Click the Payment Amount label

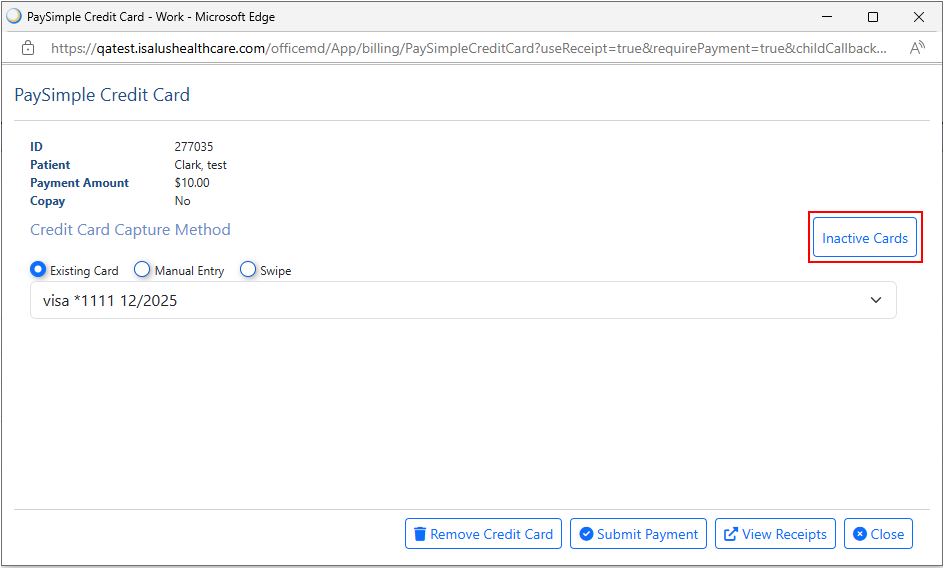click(80, 183)
